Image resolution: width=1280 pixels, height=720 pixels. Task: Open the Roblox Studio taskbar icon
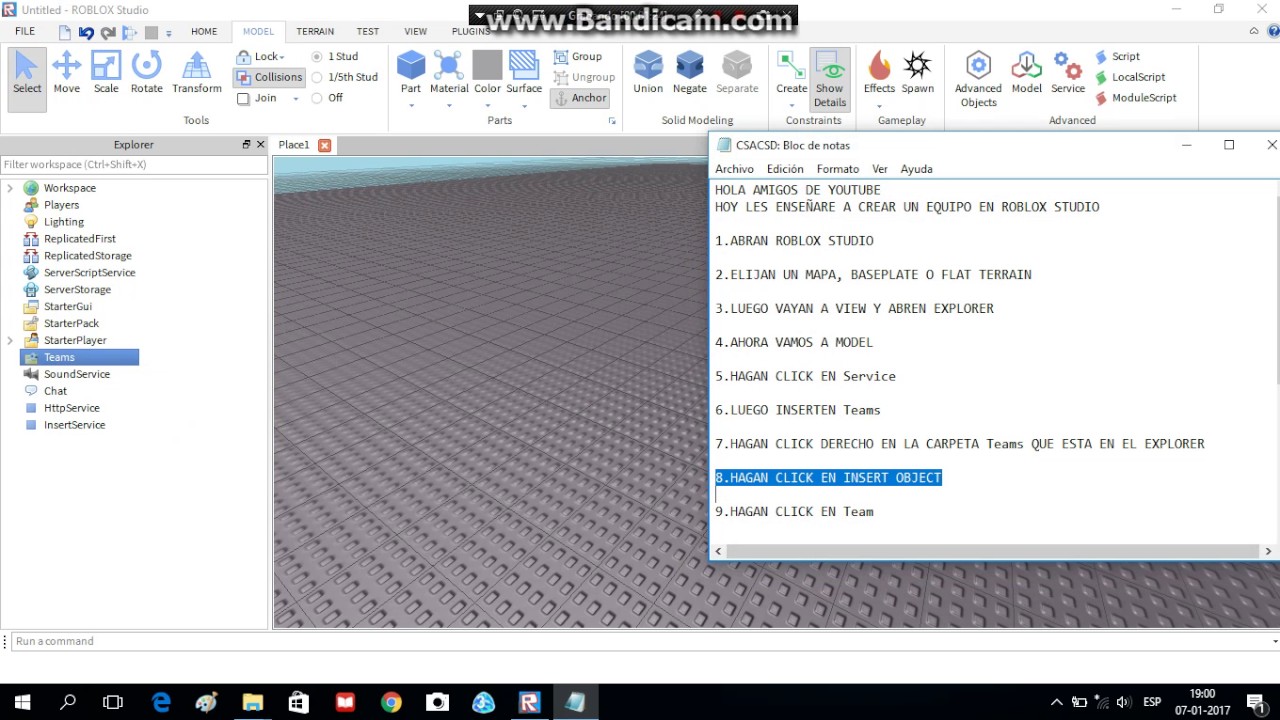[x=529, y=702]
